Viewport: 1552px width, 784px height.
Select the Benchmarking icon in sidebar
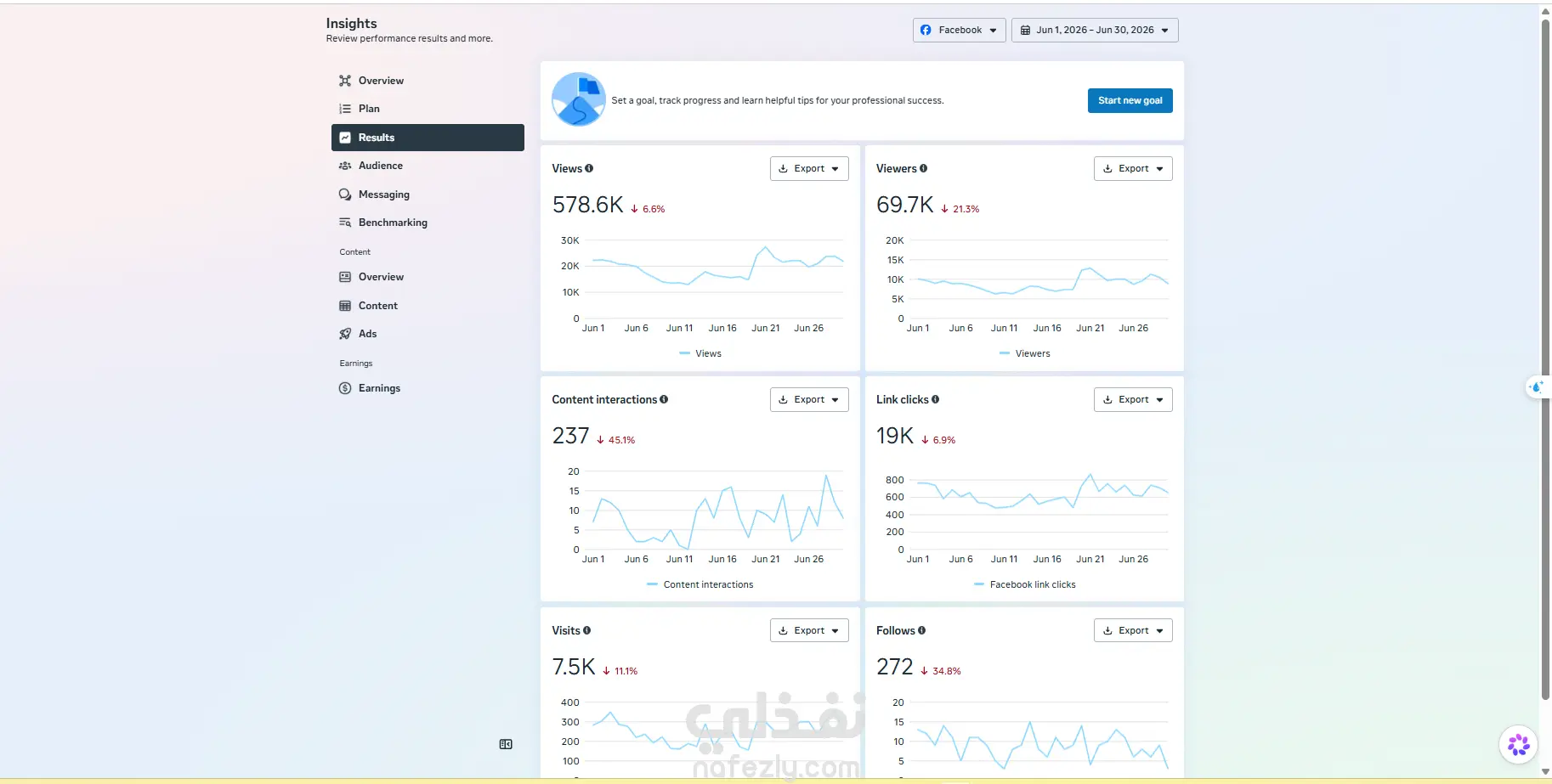tap(345, 223)
